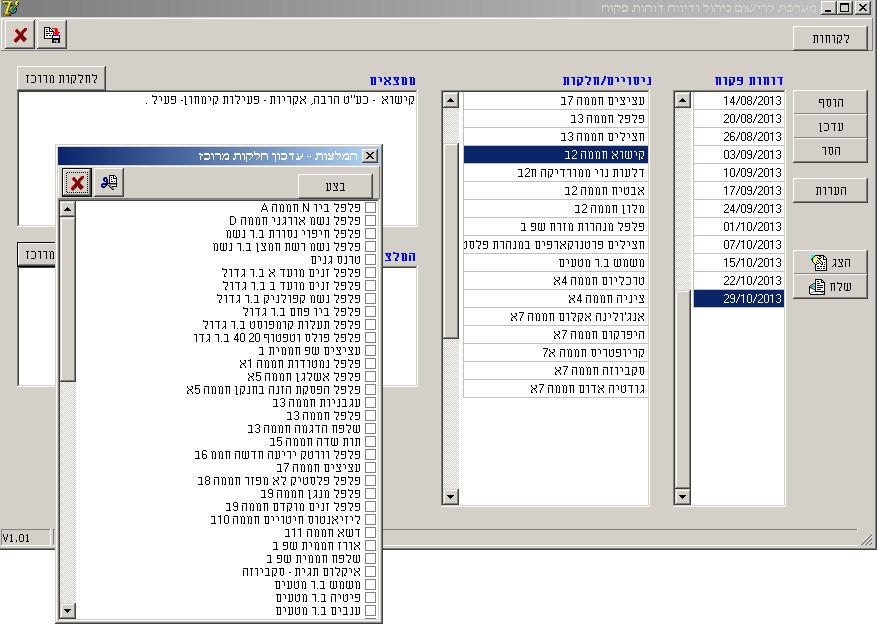Close the המלצות dialog via title bar X

pyautogui.click(x=370, y=155)
